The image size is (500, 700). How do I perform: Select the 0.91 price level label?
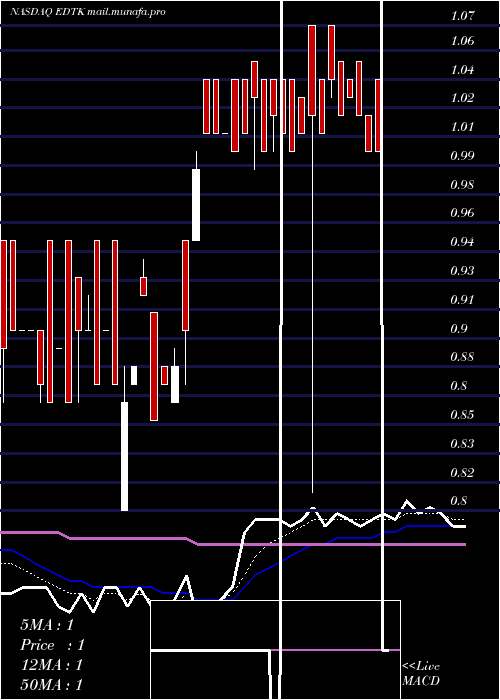coord(462,300)
